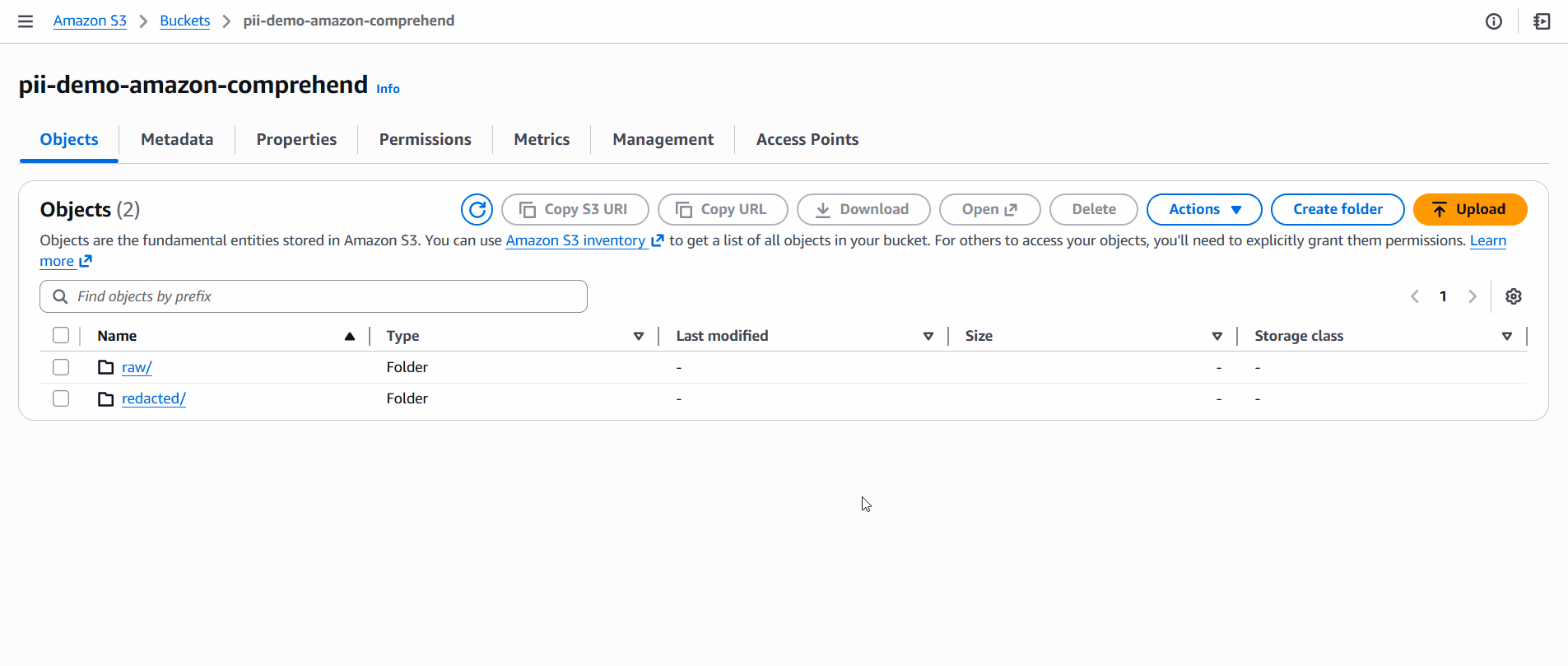1568x666 pixels.
Task: Click the Upload button
Action: click(1470, 209)
